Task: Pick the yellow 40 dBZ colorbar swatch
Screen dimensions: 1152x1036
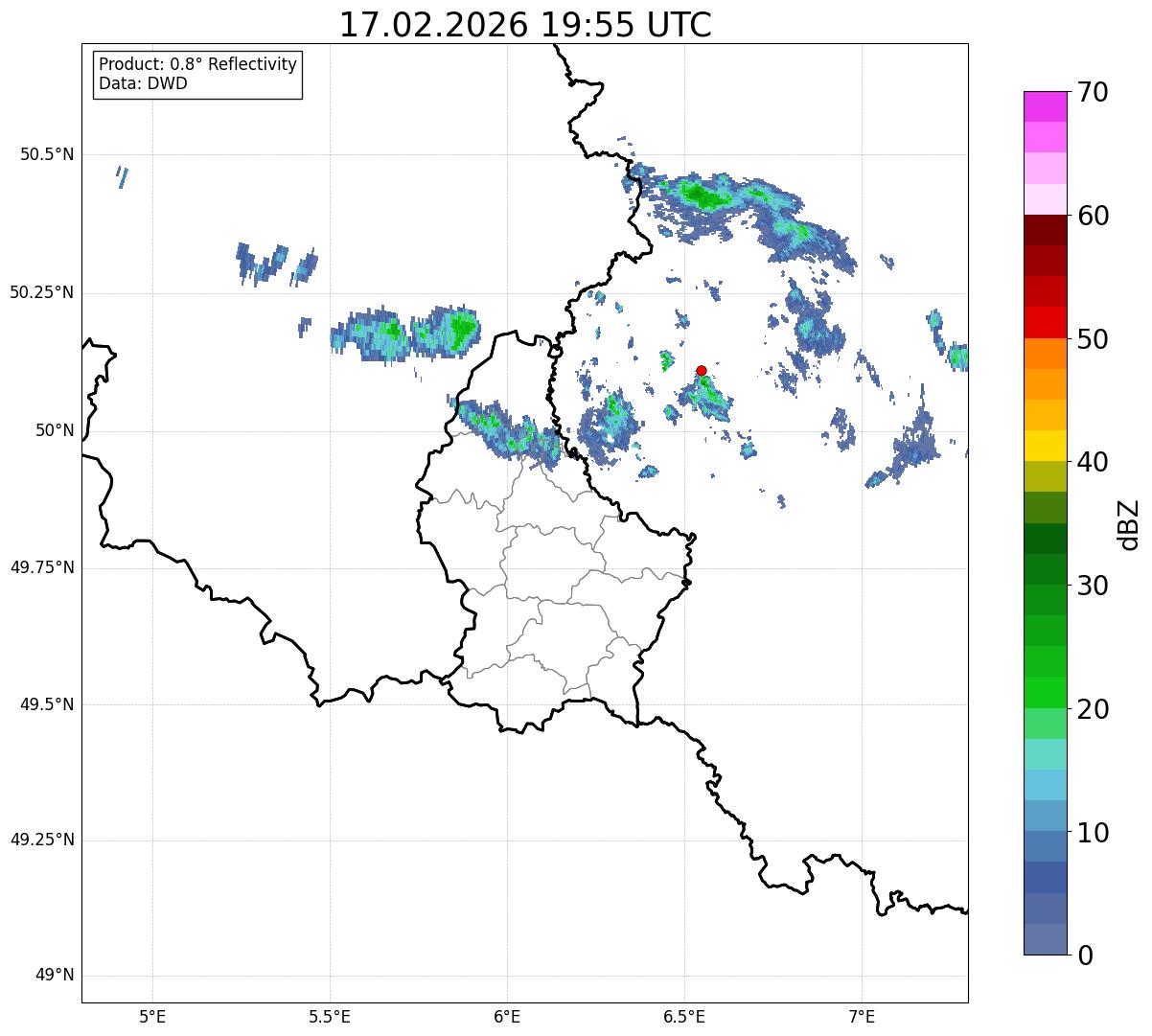Action: tap(1045, 447)
